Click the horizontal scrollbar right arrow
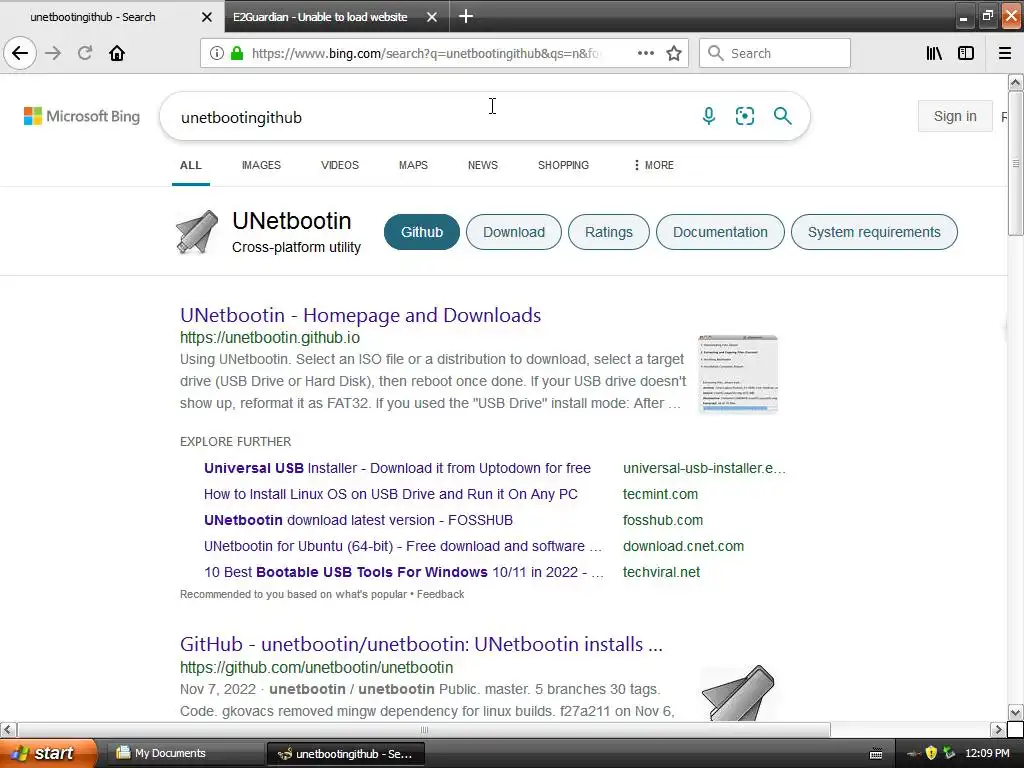This screenshot has width=1024, height=768. pyautogui.click(x=997, y=729)
